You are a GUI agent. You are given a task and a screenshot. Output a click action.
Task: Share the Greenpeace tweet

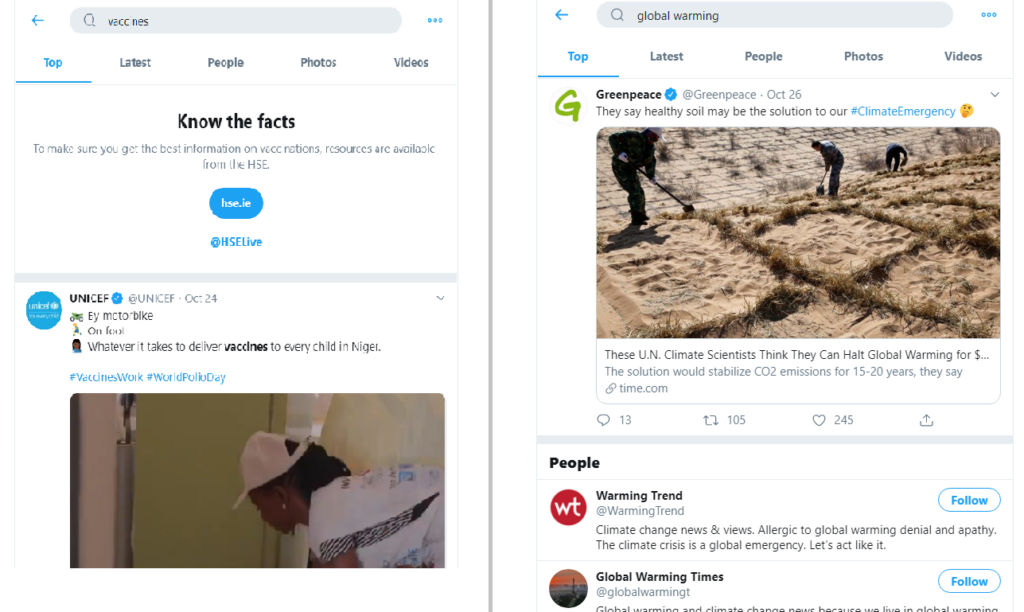(x=926, y=420)
